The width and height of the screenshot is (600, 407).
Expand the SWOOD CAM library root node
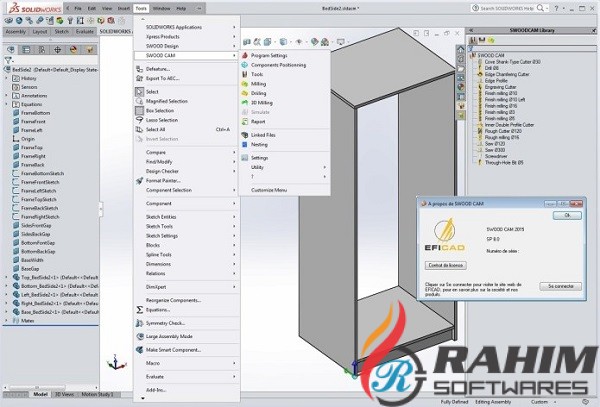pos(471,55)
